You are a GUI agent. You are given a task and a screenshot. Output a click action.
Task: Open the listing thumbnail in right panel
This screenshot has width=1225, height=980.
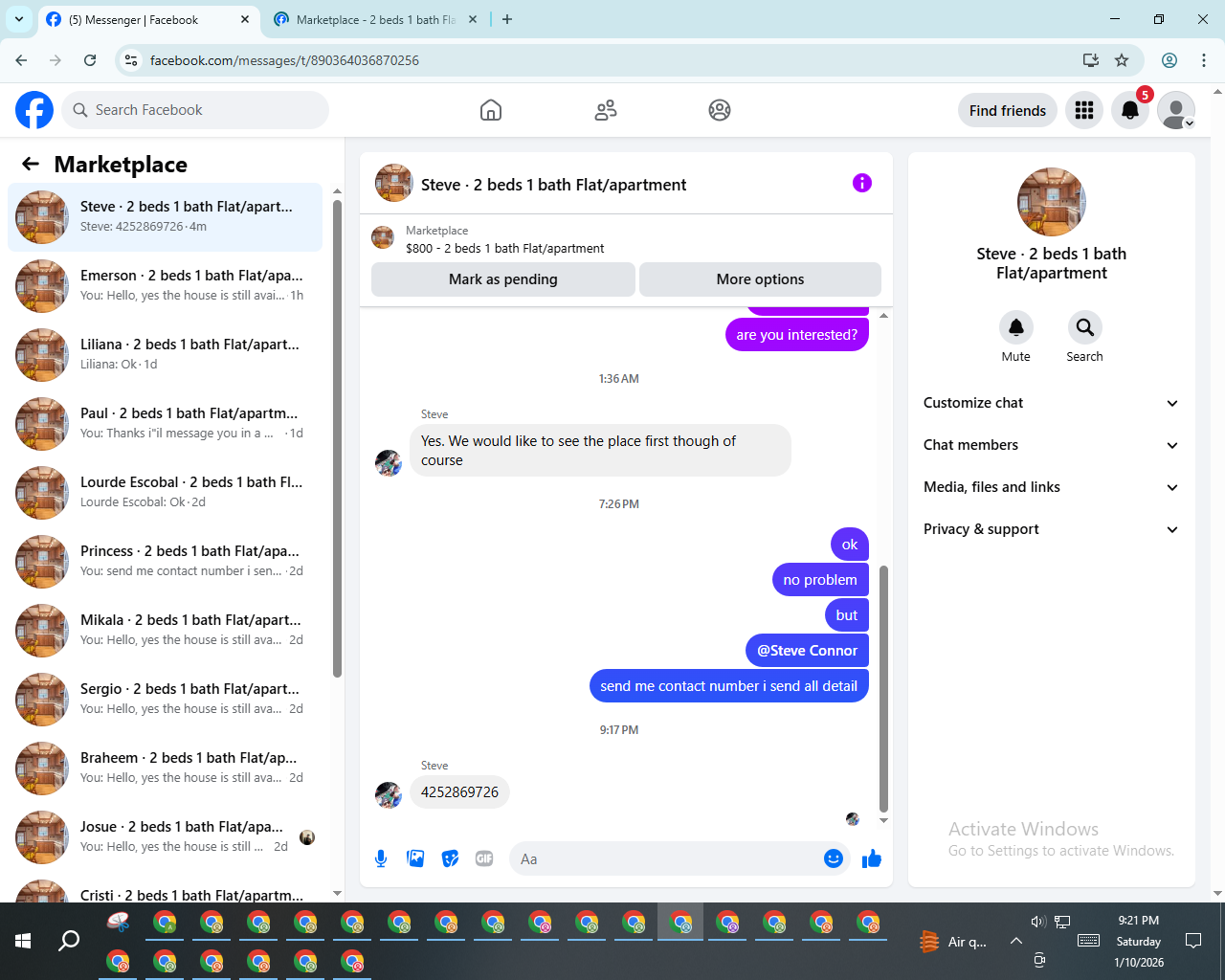[x=1051, y=202]
